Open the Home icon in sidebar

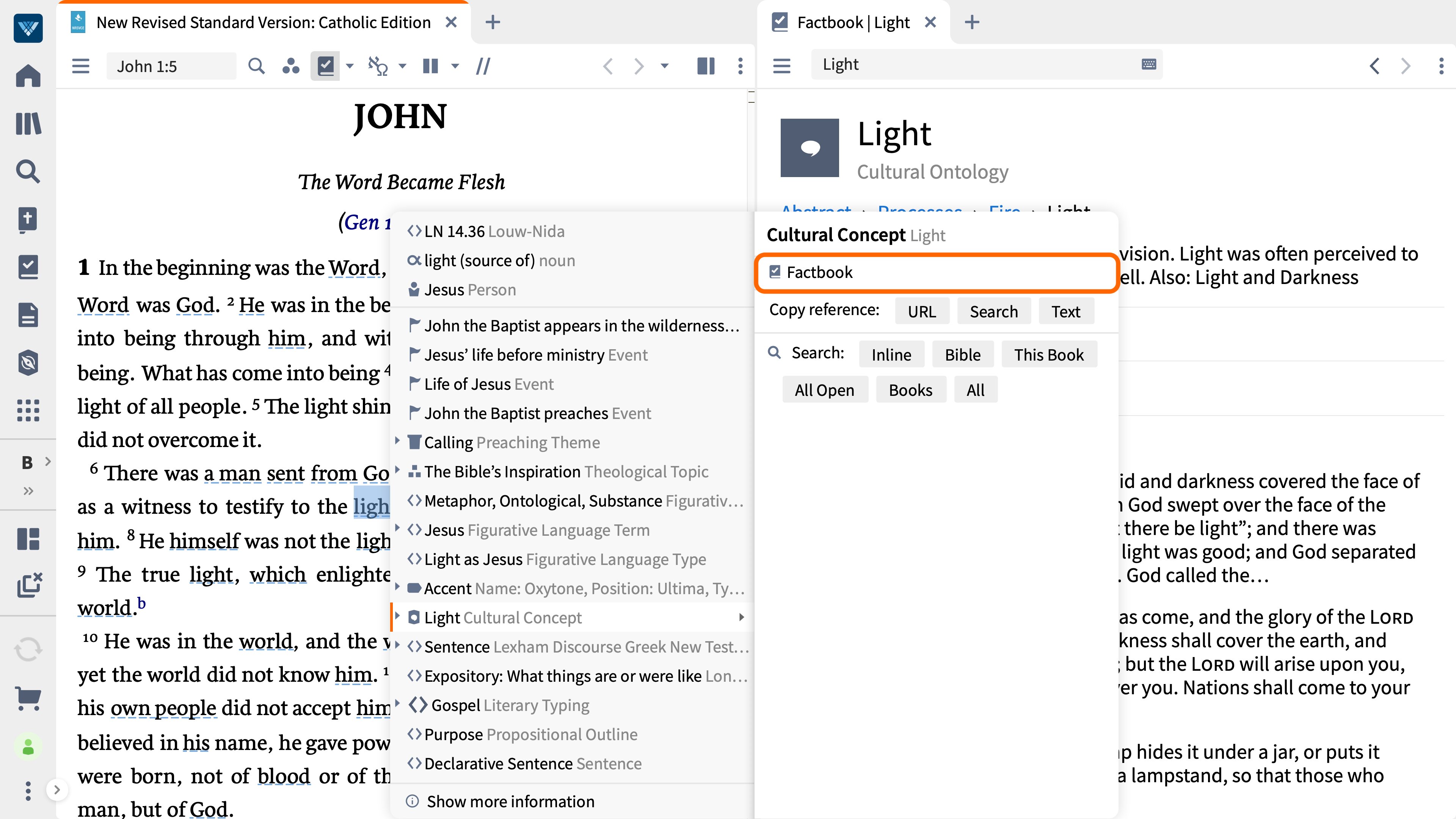pyautogui.click(x=28, y=75)
